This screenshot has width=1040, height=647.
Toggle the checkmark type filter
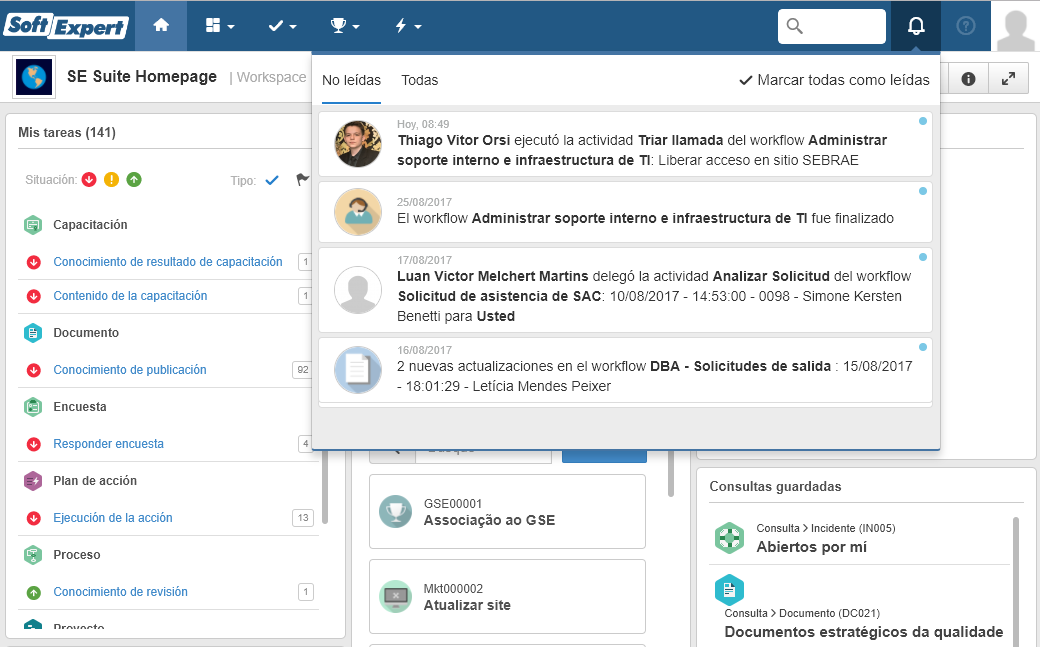pos(272,180)
